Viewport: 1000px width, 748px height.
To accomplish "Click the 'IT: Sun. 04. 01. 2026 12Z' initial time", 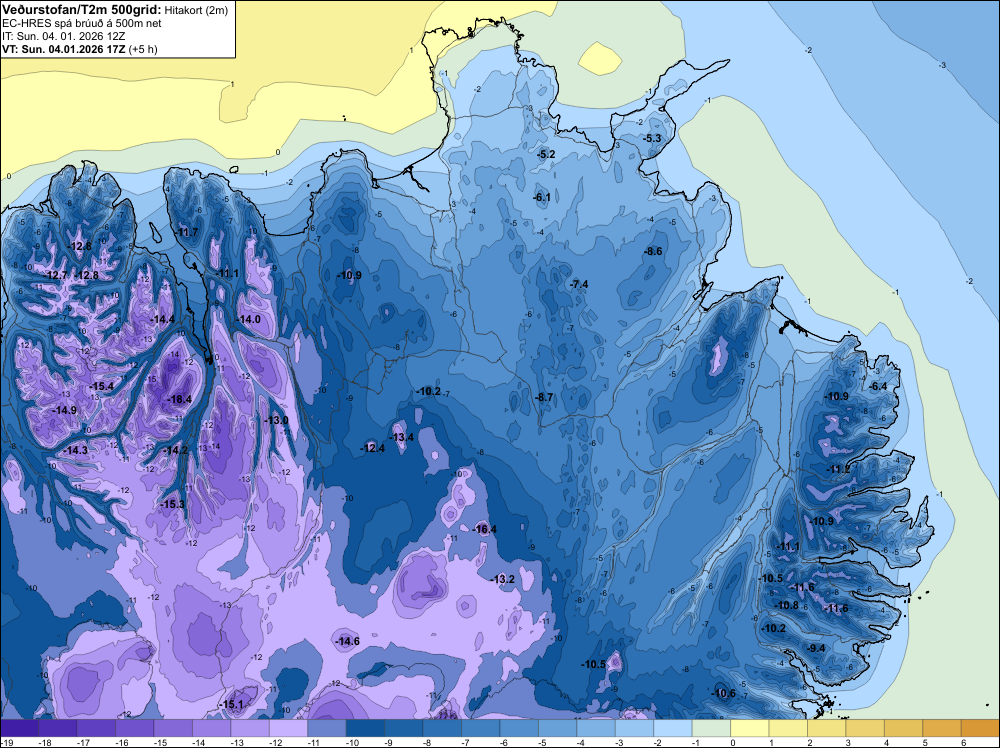I will [64, 36].
